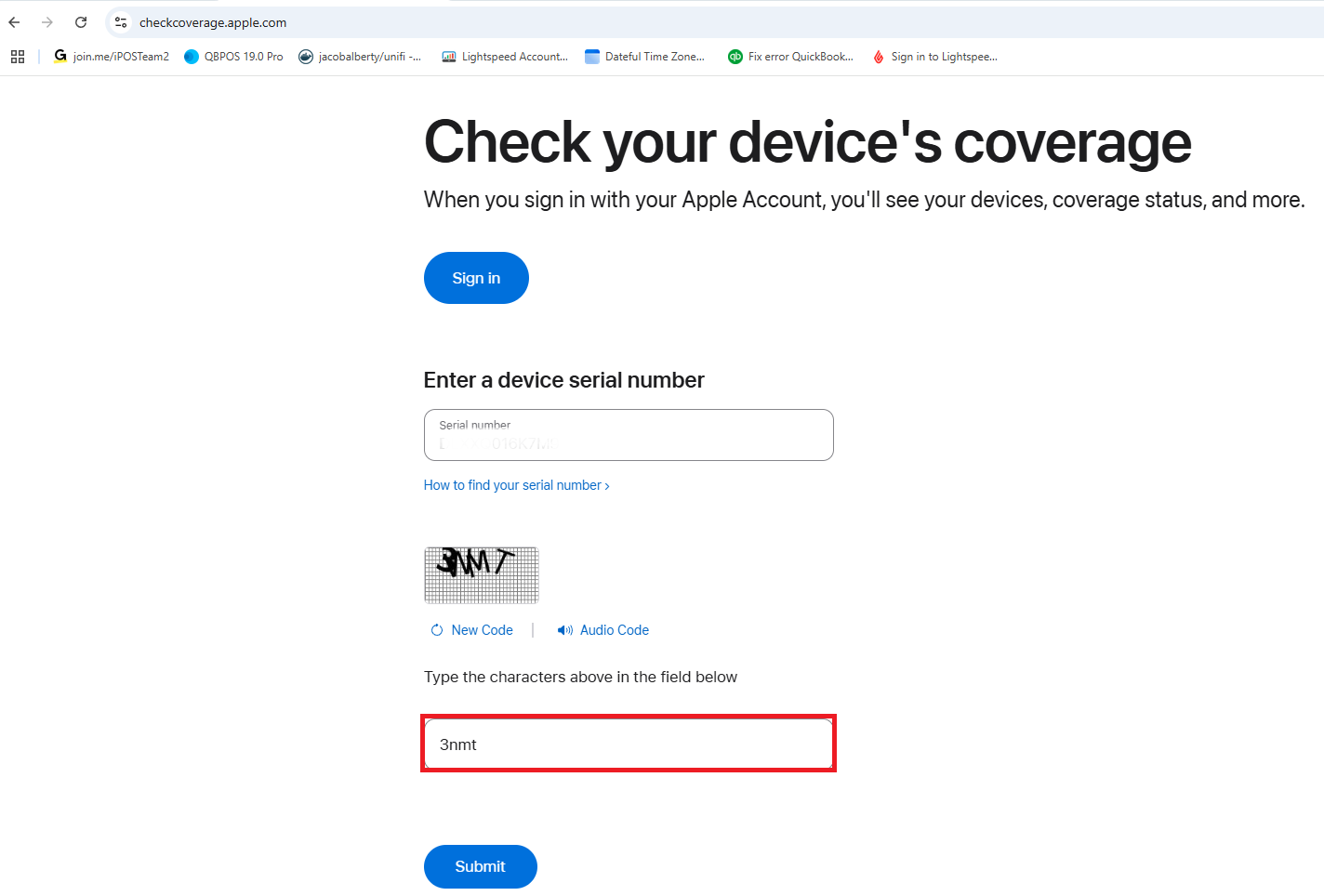
Task: Open the Fix error QuickBook bookmark
Action: click(790, 57)
